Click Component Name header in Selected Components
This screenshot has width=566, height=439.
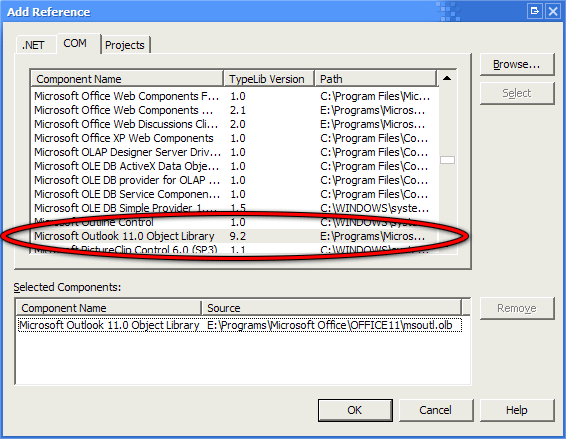click(109, 308)
